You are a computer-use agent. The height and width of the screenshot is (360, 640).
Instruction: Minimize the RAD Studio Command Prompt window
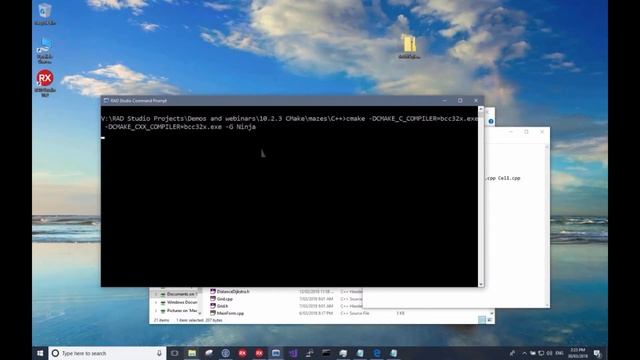(x=444, y=100)
